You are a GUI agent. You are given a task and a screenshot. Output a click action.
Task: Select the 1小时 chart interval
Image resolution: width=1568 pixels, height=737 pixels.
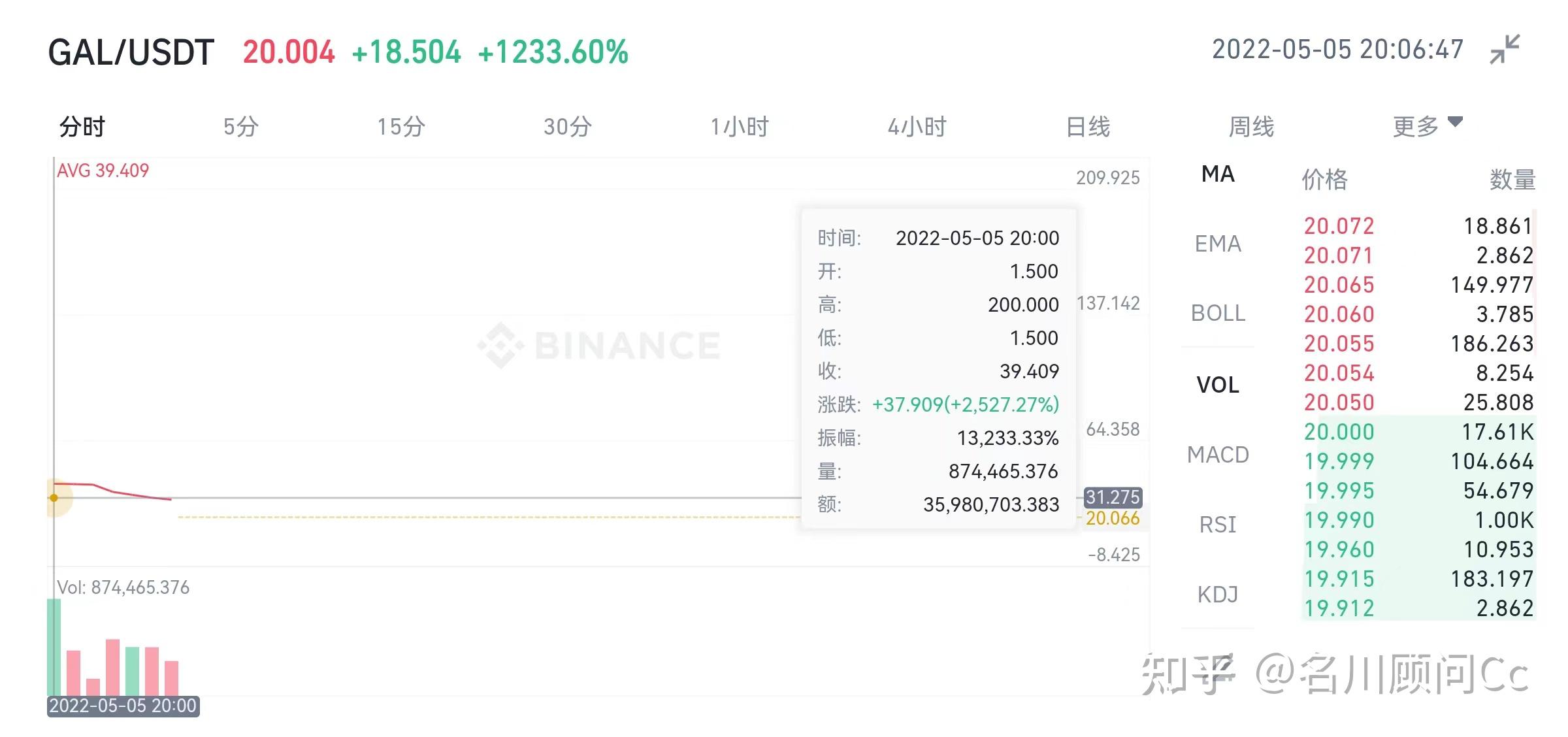pyautogui.click(x=740, y=127)
